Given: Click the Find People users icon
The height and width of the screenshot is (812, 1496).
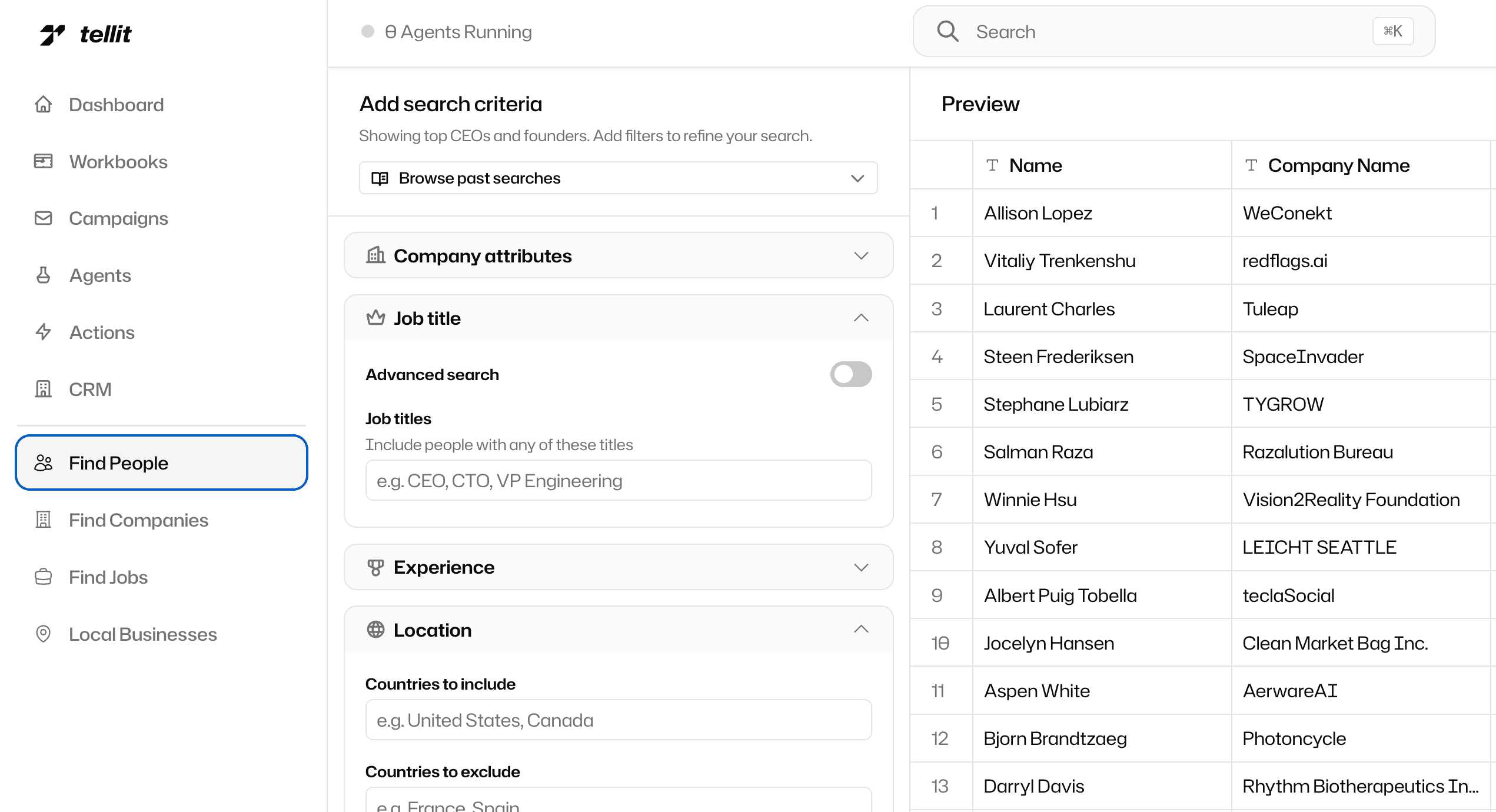Looking at the screenshot, I should pos(43,463).
